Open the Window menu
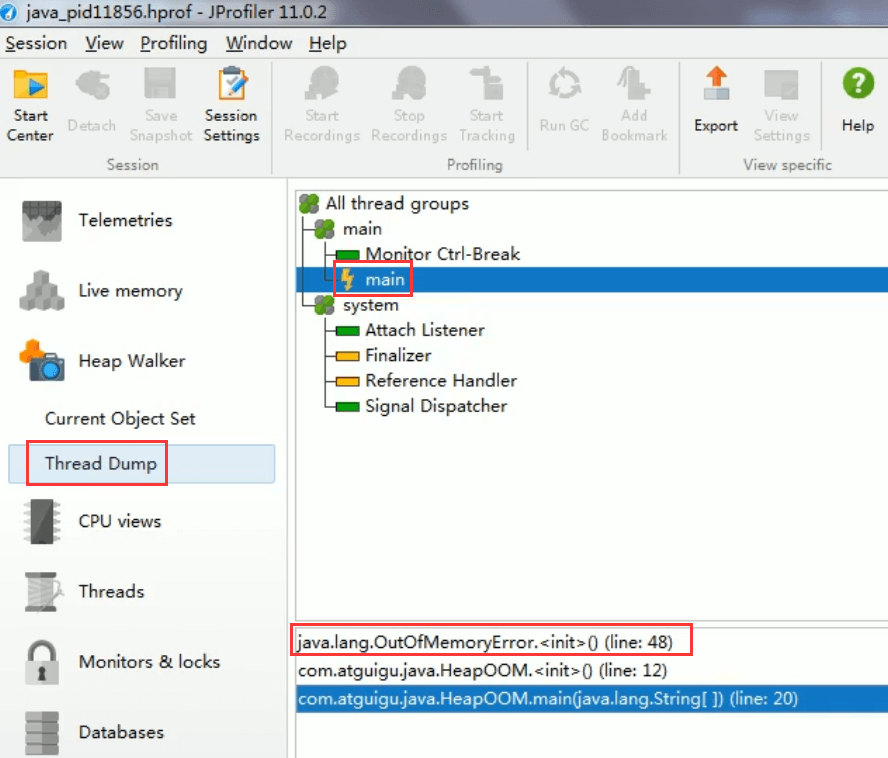This screenshot has height=758, width=888. 259,44
